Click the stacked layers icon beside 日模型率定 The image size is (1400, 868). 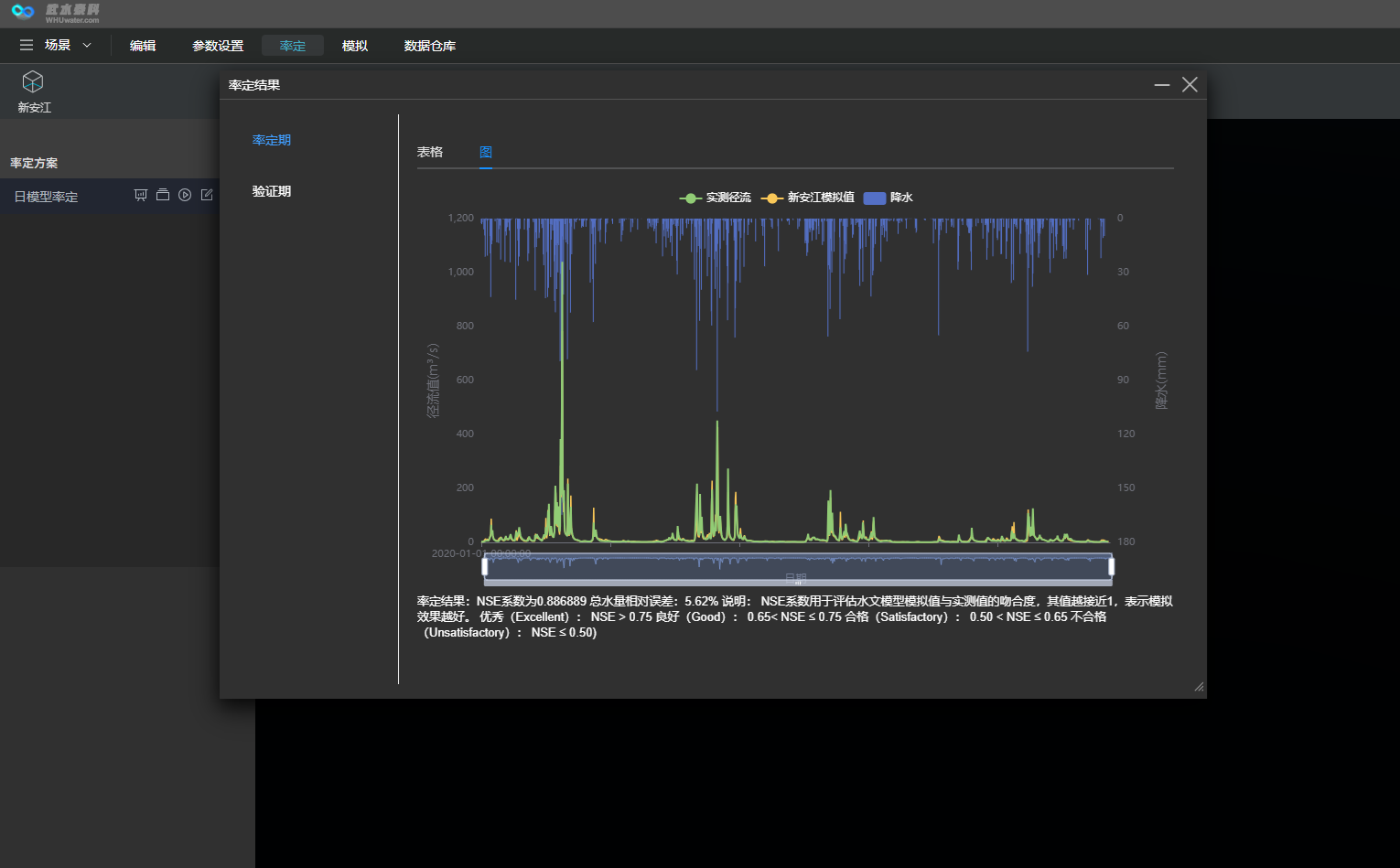(163, 195)
